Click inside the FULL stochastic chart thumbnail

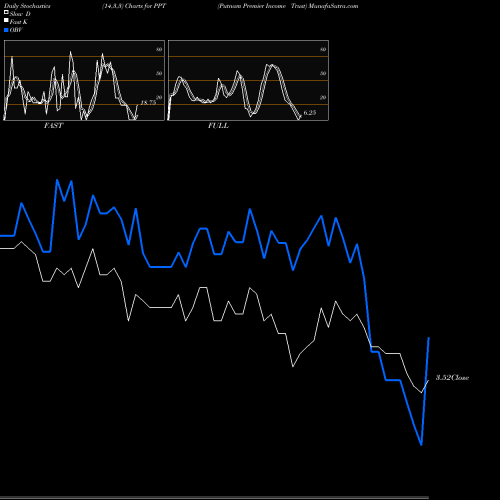[x=248, y=80]
